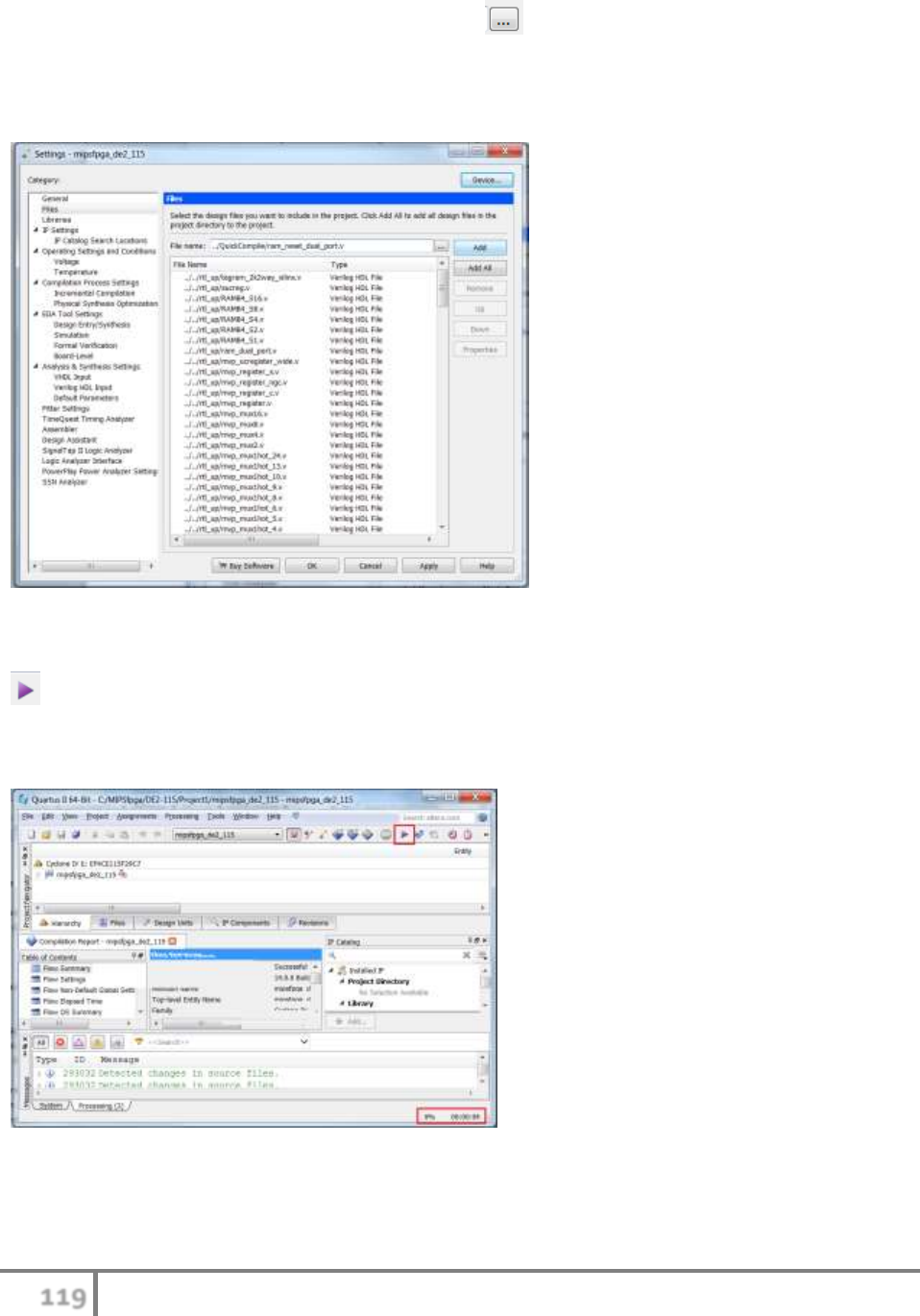Click the message filter funnel icon
920x1316 pixels.
pyautogui.click(x=138, y=1042)
